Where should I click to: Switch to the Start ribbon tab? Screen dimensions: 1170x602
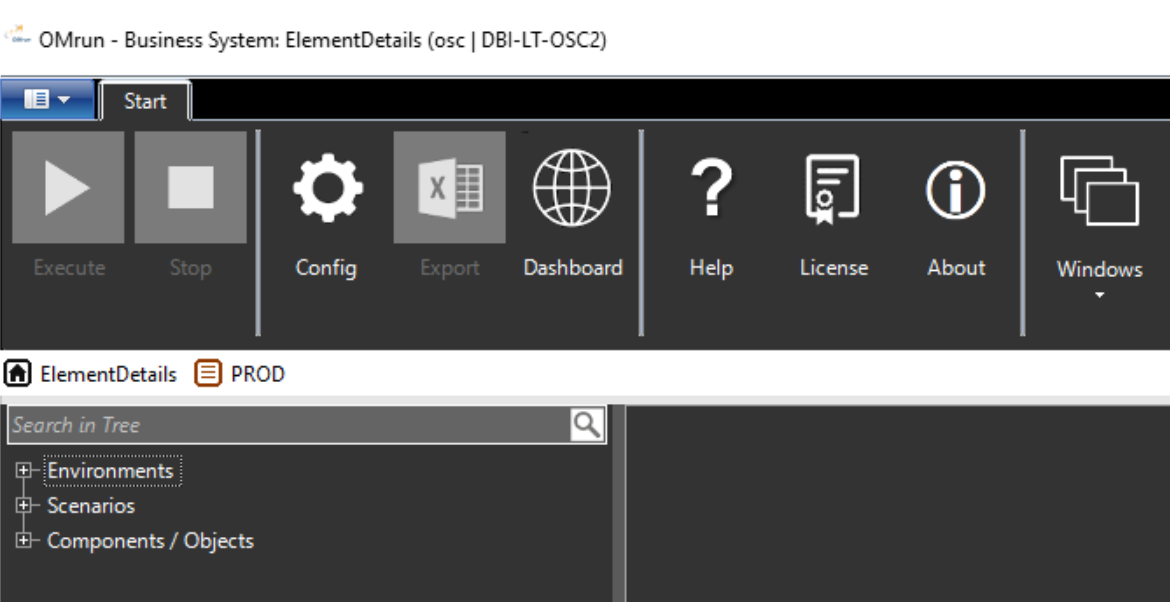pos(145,101)
